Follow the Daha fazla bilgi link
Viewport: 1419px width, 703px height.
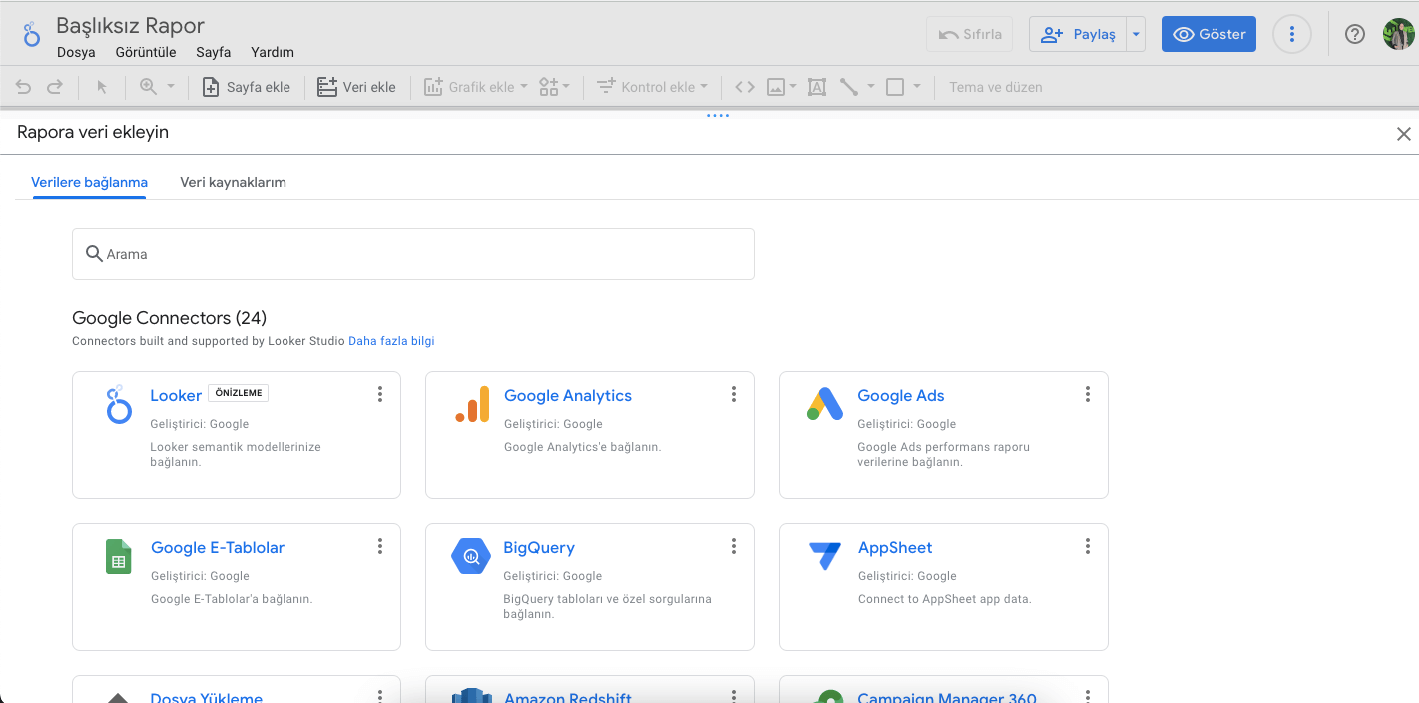pyautogui.click(x=391, y=341)
